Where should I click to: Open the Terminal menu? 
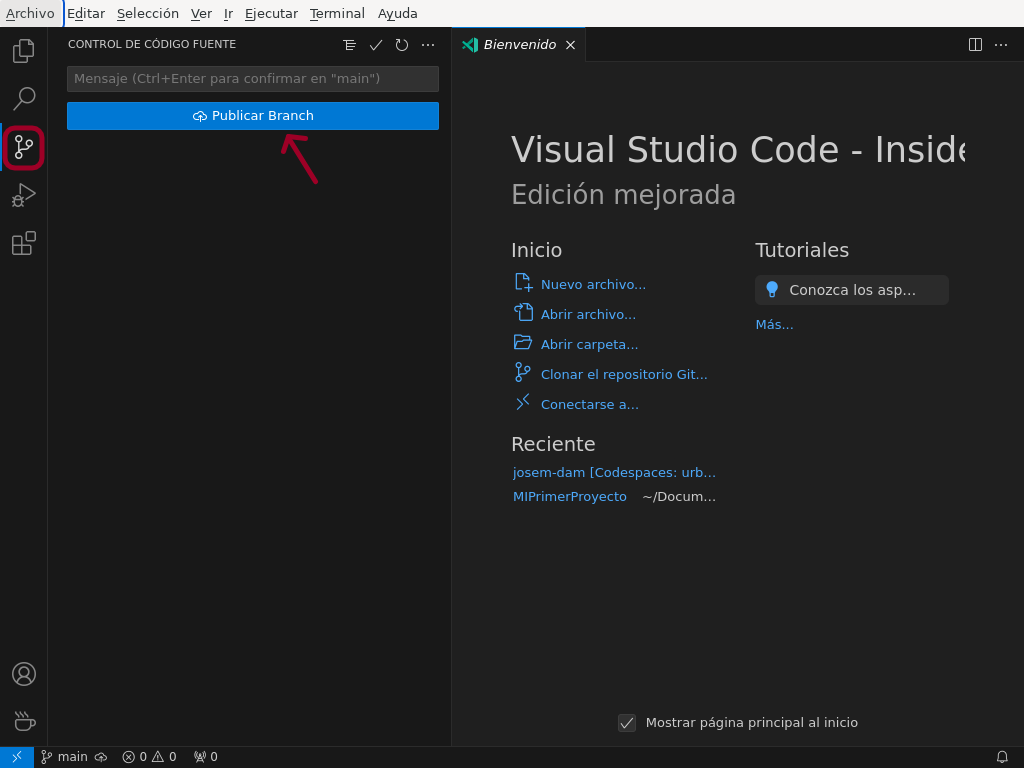tap(337, 14)
